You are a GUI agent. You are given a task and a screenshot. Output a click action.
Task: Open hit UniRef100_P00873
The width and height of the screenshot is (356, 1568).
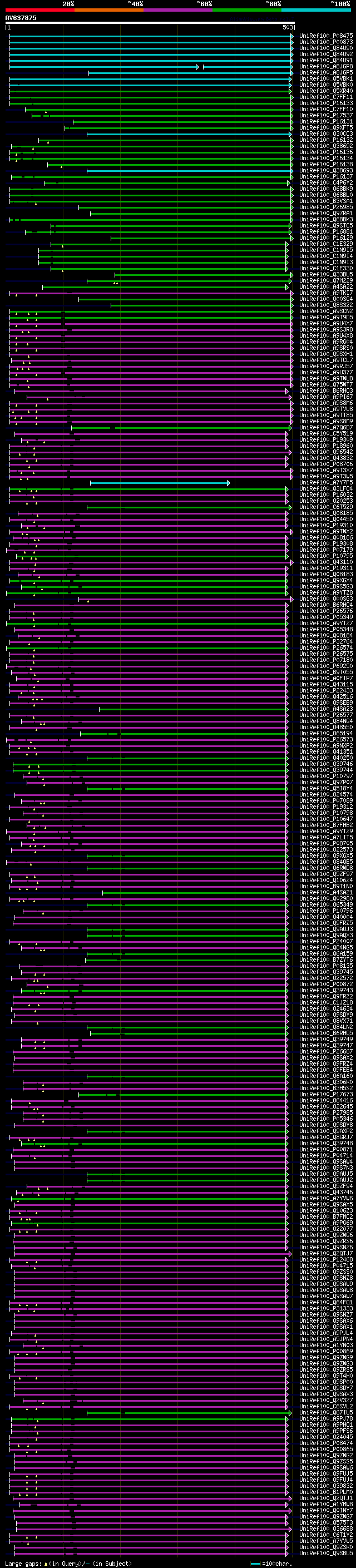tap(326, 42)
